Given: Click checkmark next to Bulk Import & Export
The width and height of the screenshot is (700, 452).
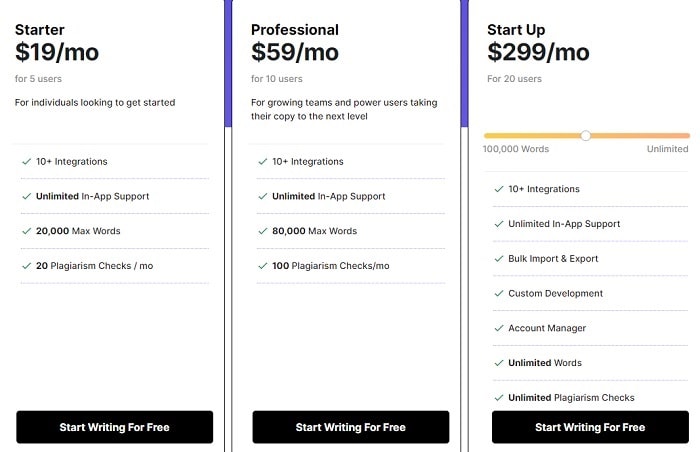Looking at the screenshot, I should pos(498,259).
